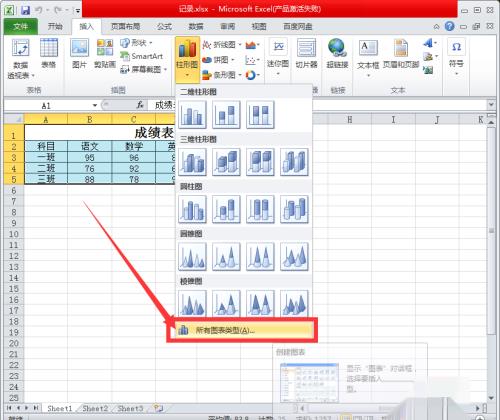Switch to the 数据 Data tab
Image resolution: width=500 pixels, height=420 pixels.
click(196, 26)
